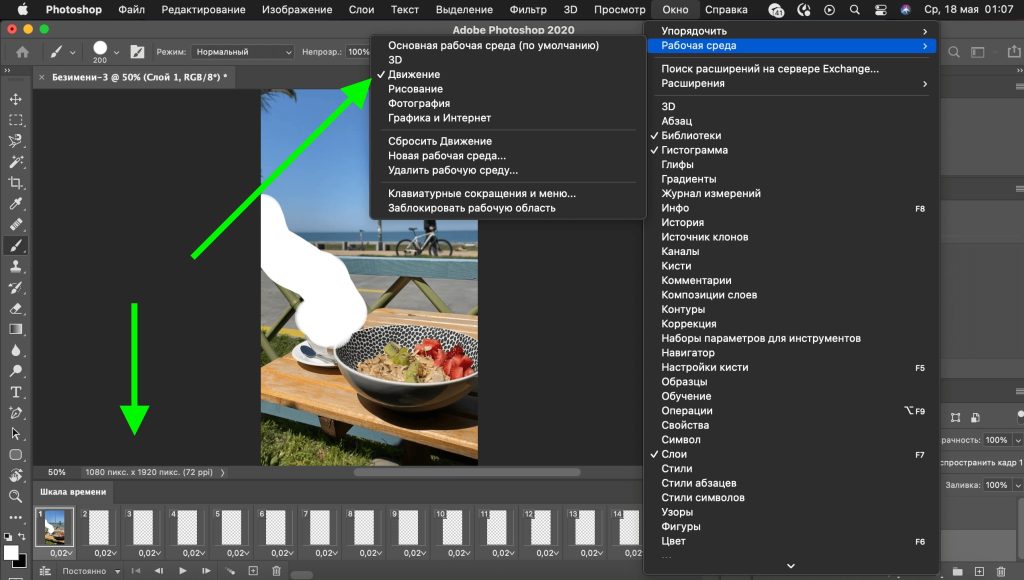1024x580 pixels.
Task: Play the frame animation
Action: pyautogui.click(x=183, y=571)
